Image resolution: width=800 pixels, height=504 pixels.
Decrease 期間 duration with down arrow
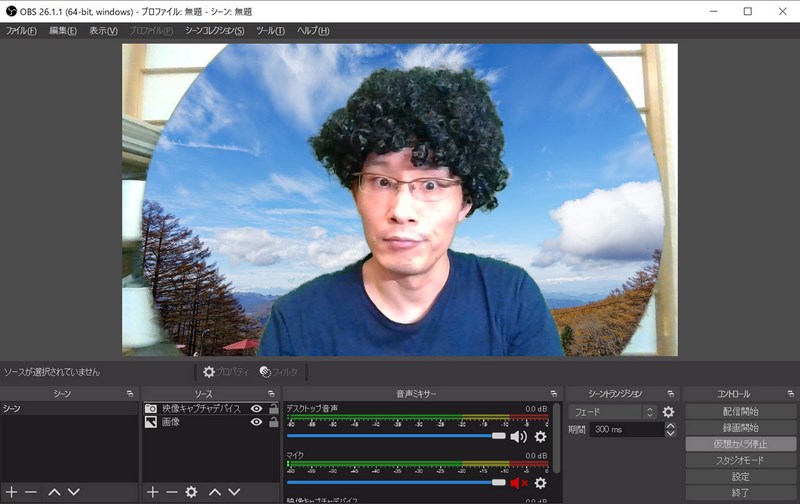coord(670,433)
